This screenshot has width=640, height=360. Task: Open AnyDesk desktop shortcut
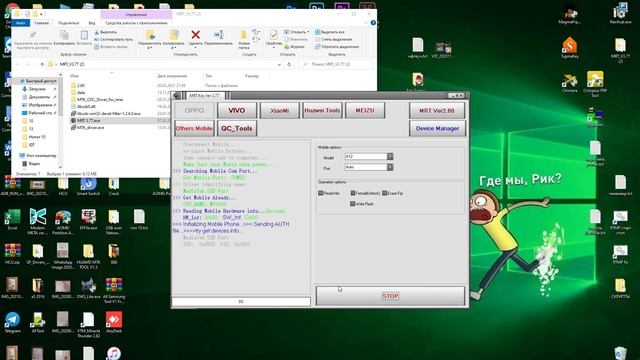point(114,323)
